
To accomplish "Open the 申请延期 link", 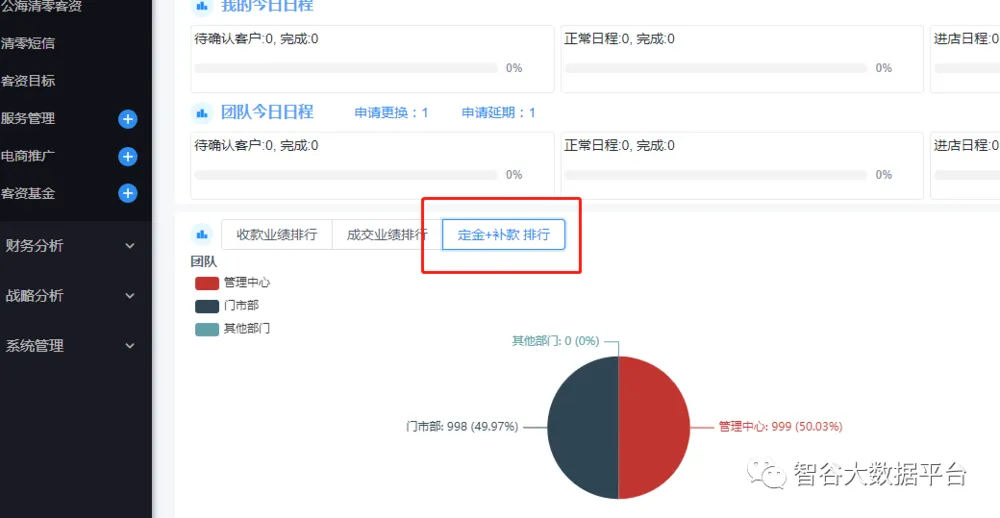I will click(x=498, y=113).
